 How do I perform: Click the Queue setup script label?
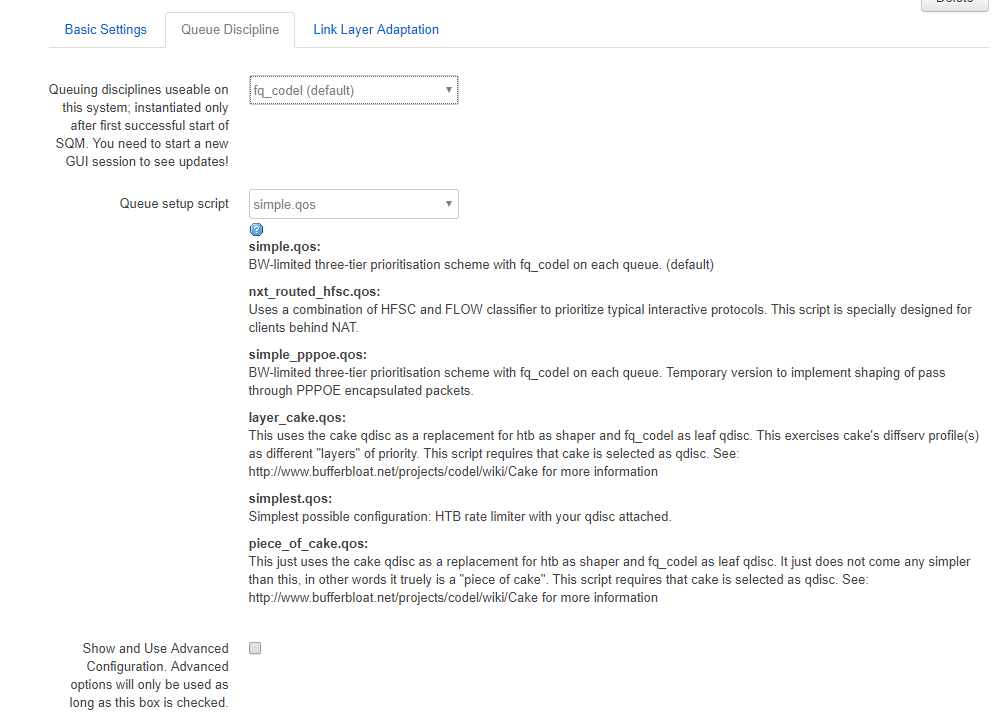(174, 204)
